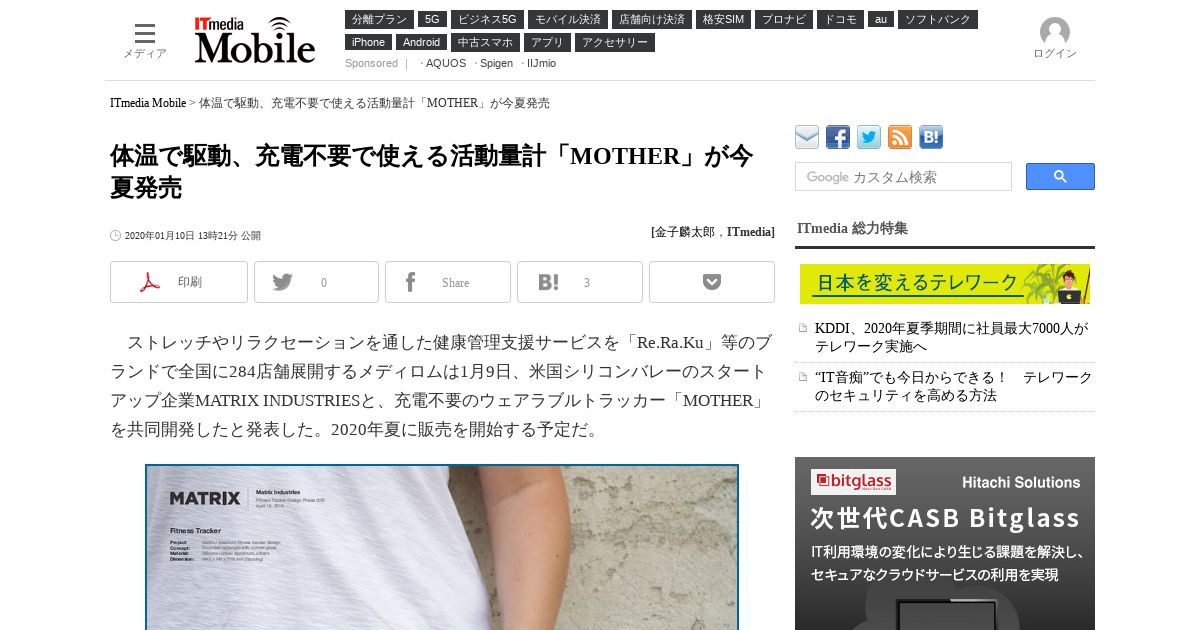The image size is (1200, 630).
Task: Select the 格安SIM category tag
Action: [723, 19]
